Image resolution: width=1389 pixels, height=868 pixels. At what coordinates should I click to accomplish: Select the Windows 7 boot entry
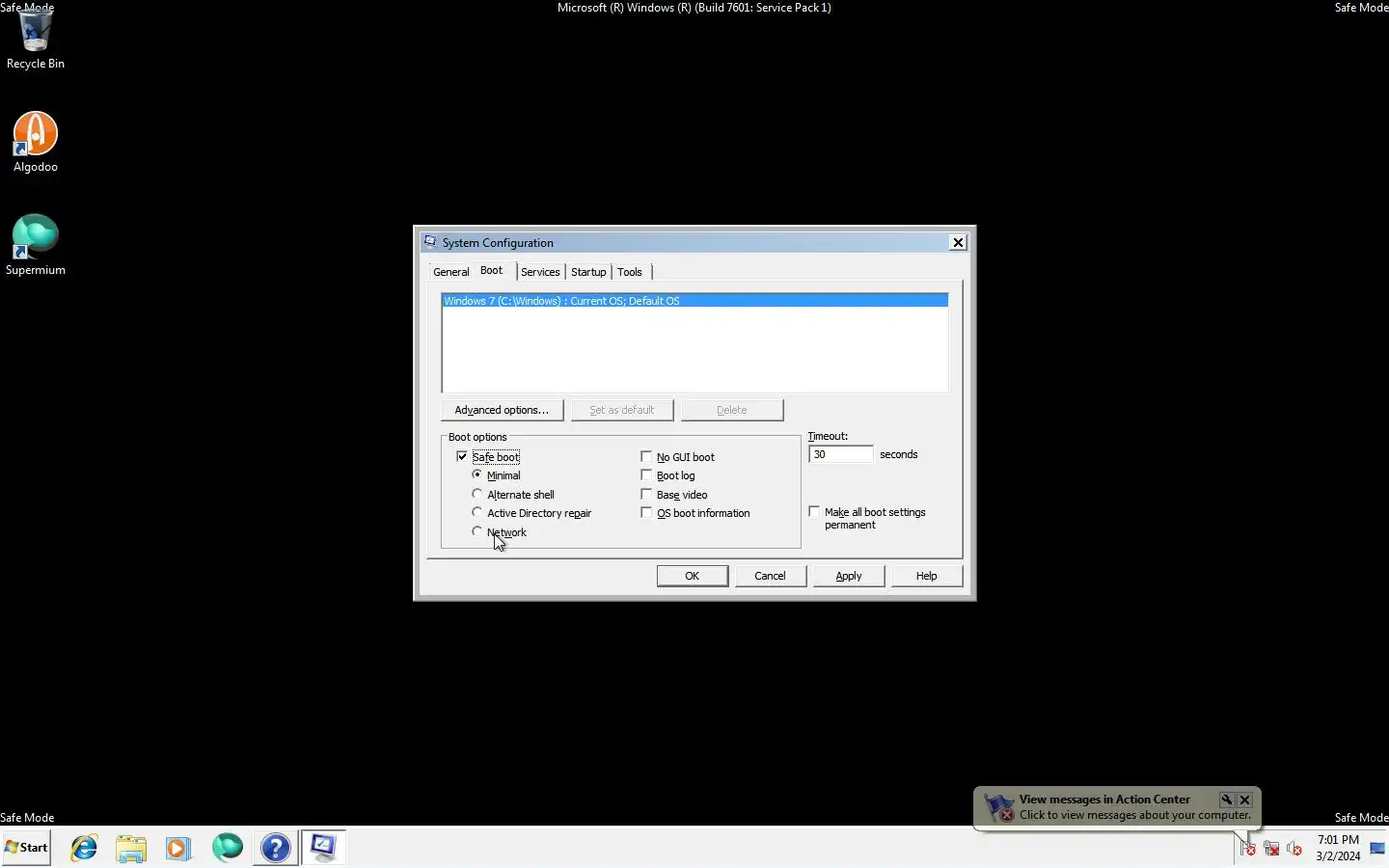(694, 301)
